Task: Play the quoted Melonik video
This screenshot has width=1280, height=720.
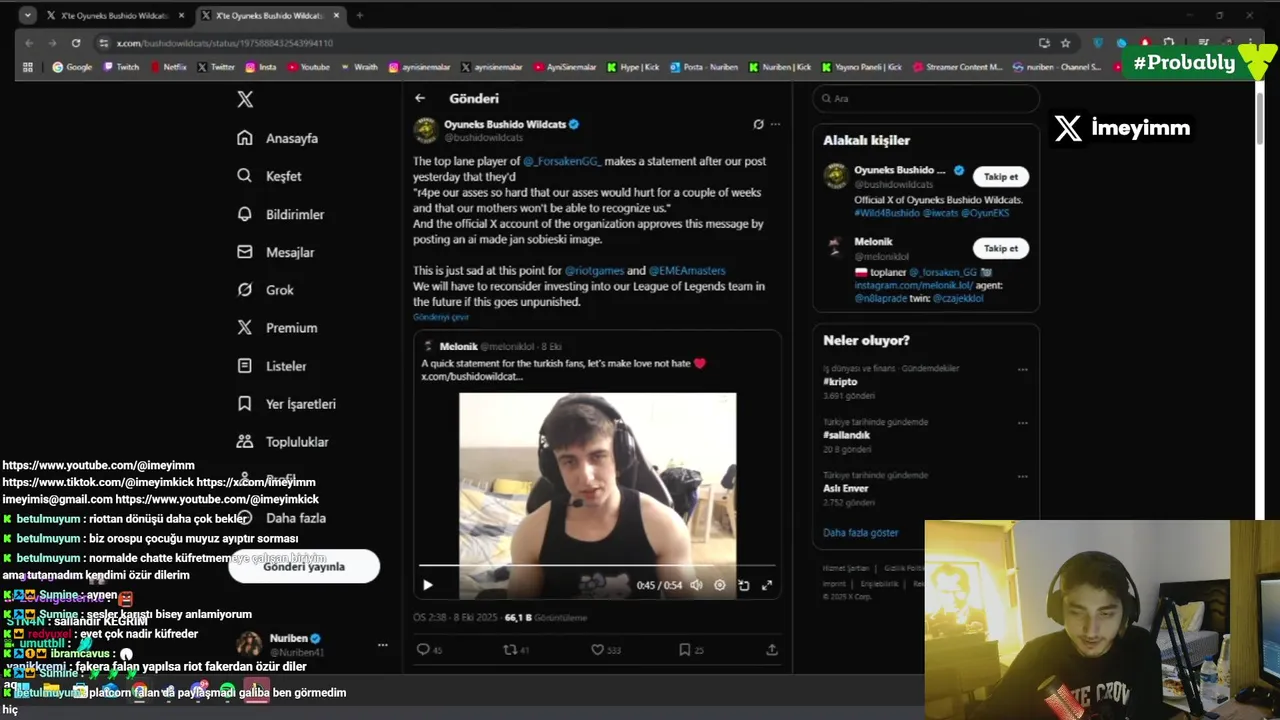Action: click(x=427, y=585)
